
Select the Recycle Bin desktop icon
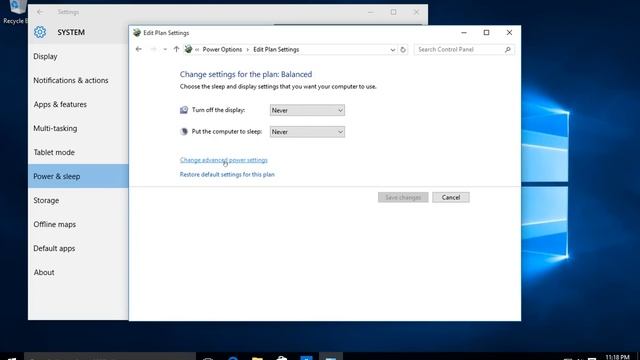[16, 11]
